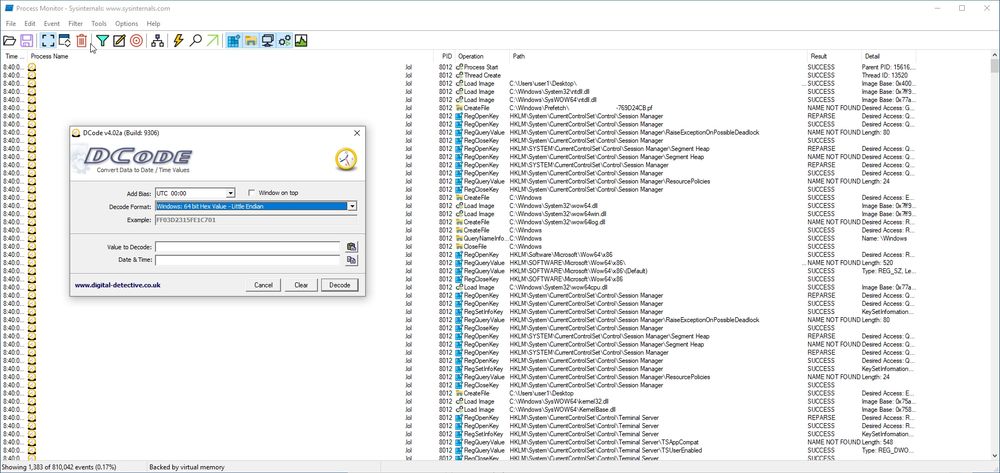Open the File menu
Image resolution: width=1000 pixels, height=473 pixels.
(11, 24)
